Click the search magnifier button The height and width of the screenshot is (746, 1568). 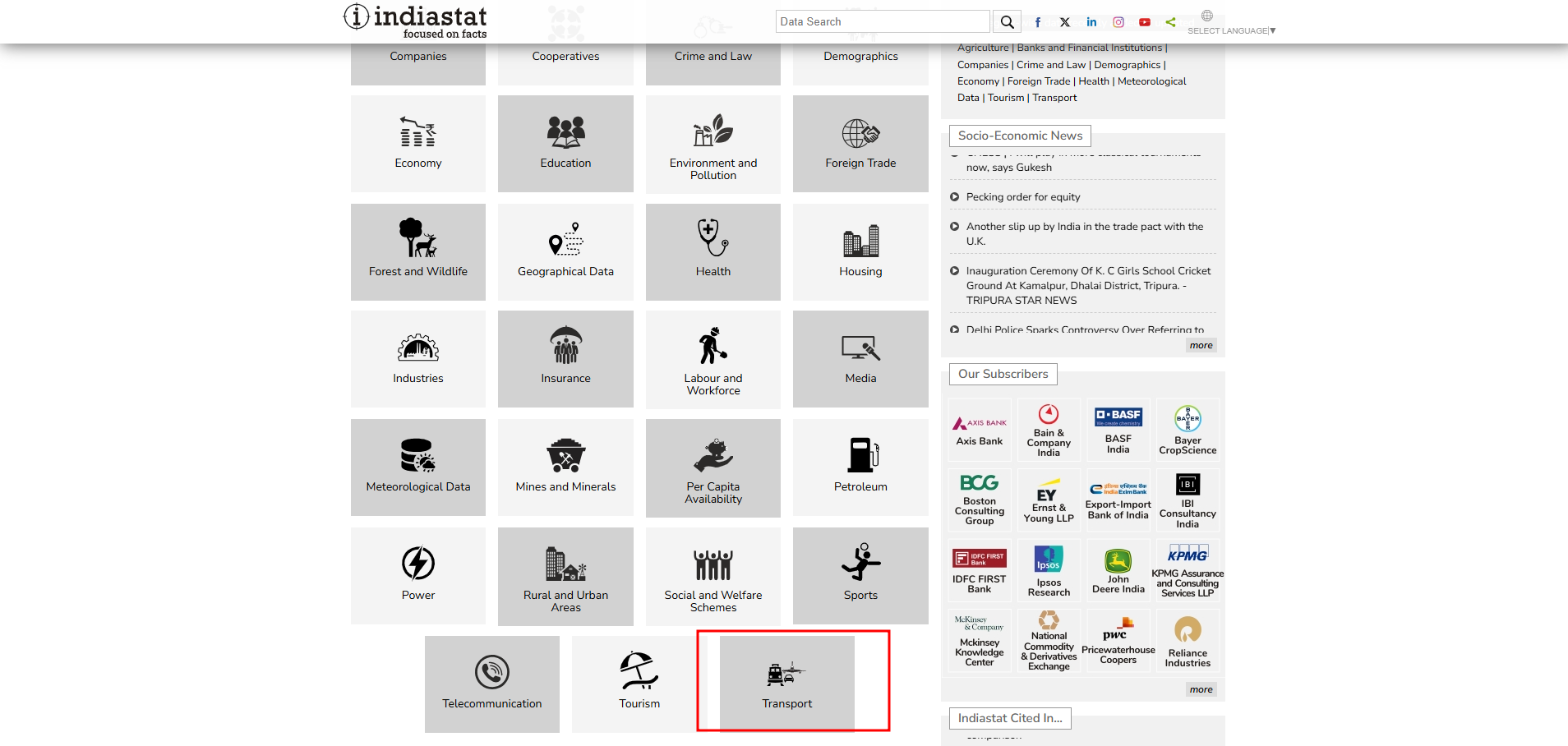(1007, 22)
